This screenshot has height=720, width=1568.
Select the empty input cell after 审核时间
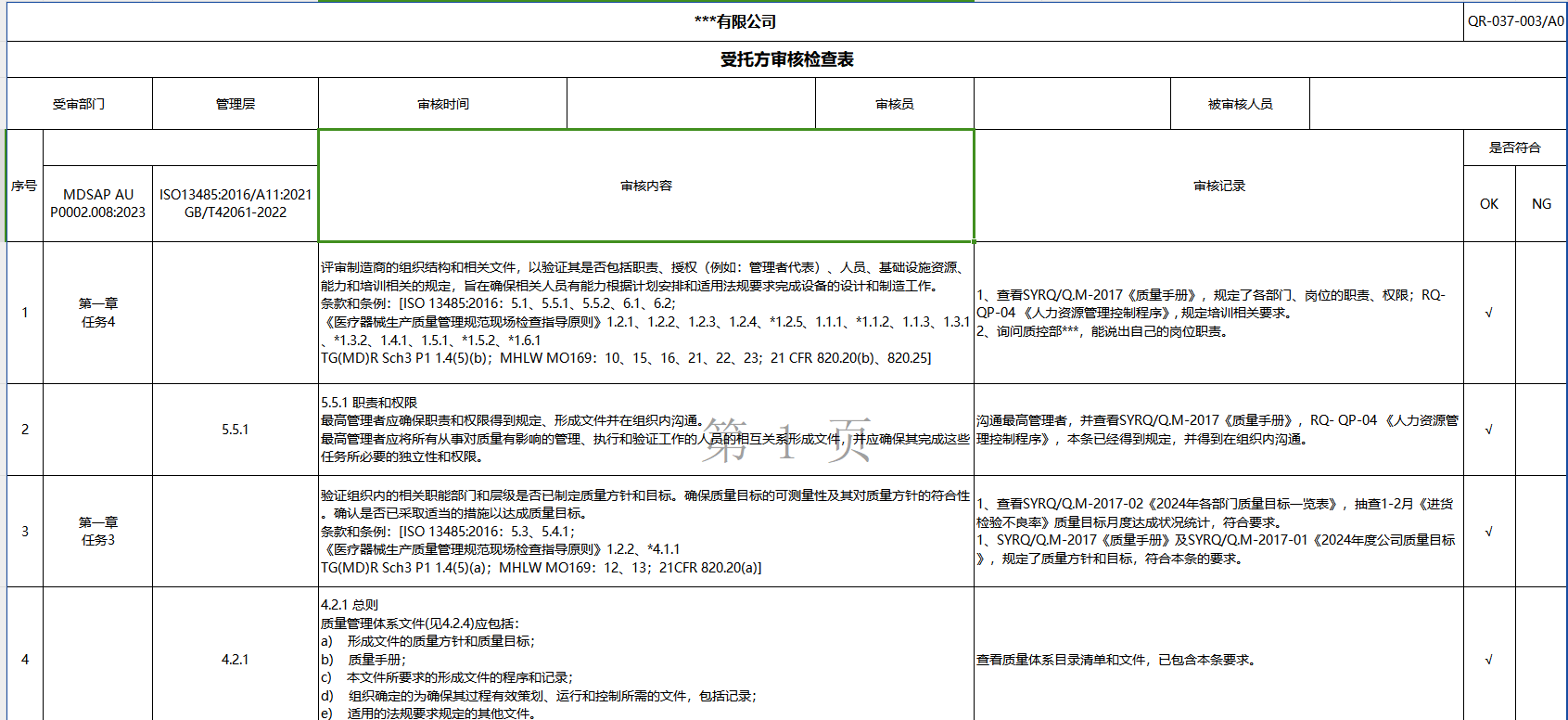[691, 104]
